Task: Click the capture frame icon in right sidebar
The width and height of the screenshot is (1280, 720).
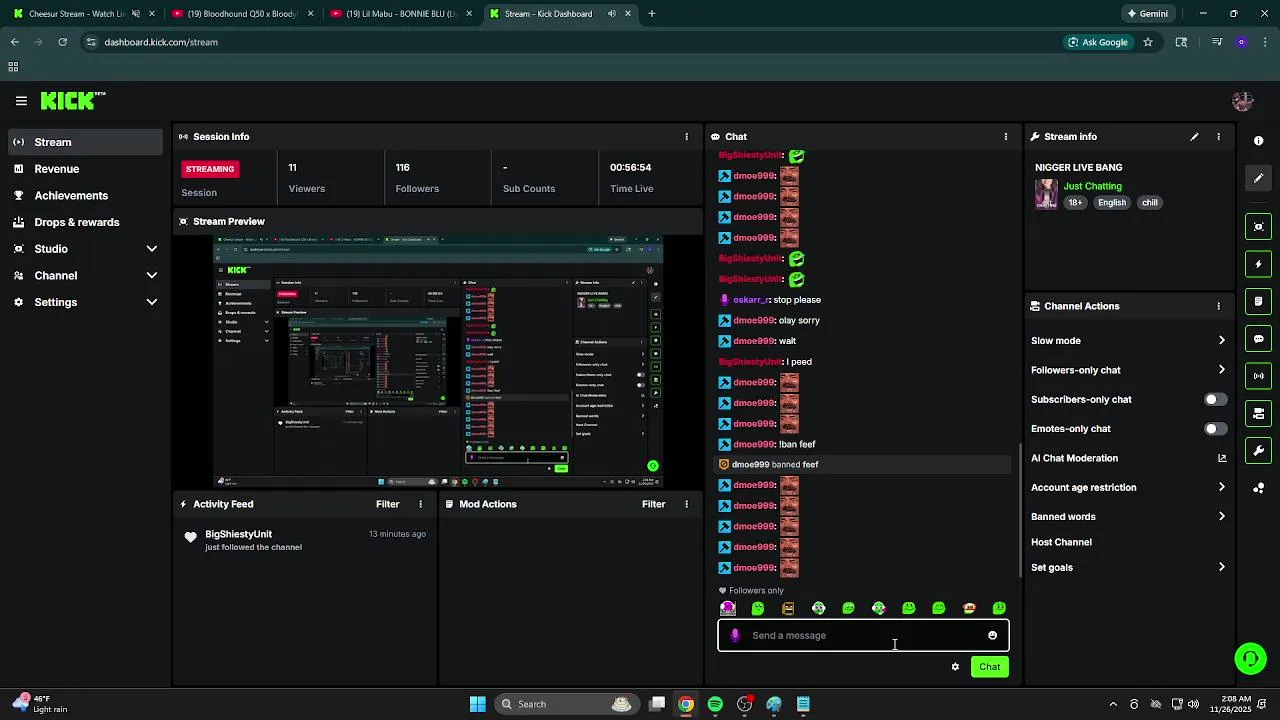Action: (1259, 227)
